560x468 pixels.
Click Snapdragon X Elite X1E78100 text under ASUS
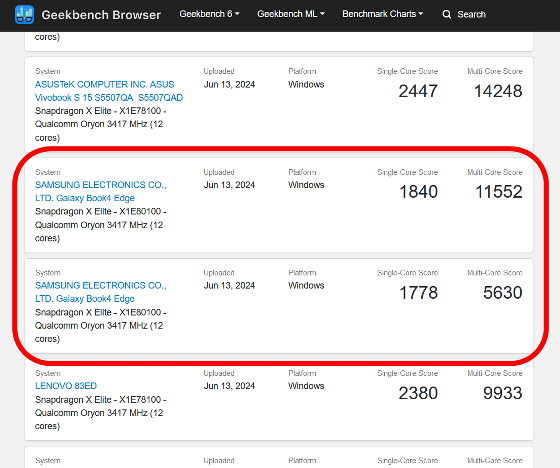tap(101, 124)
